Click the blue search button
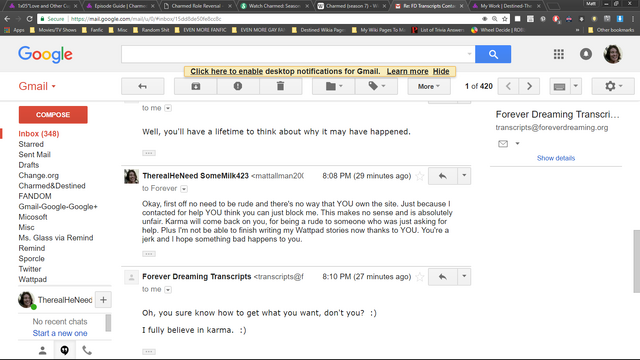The image size is (640, 360). [493, 54]
